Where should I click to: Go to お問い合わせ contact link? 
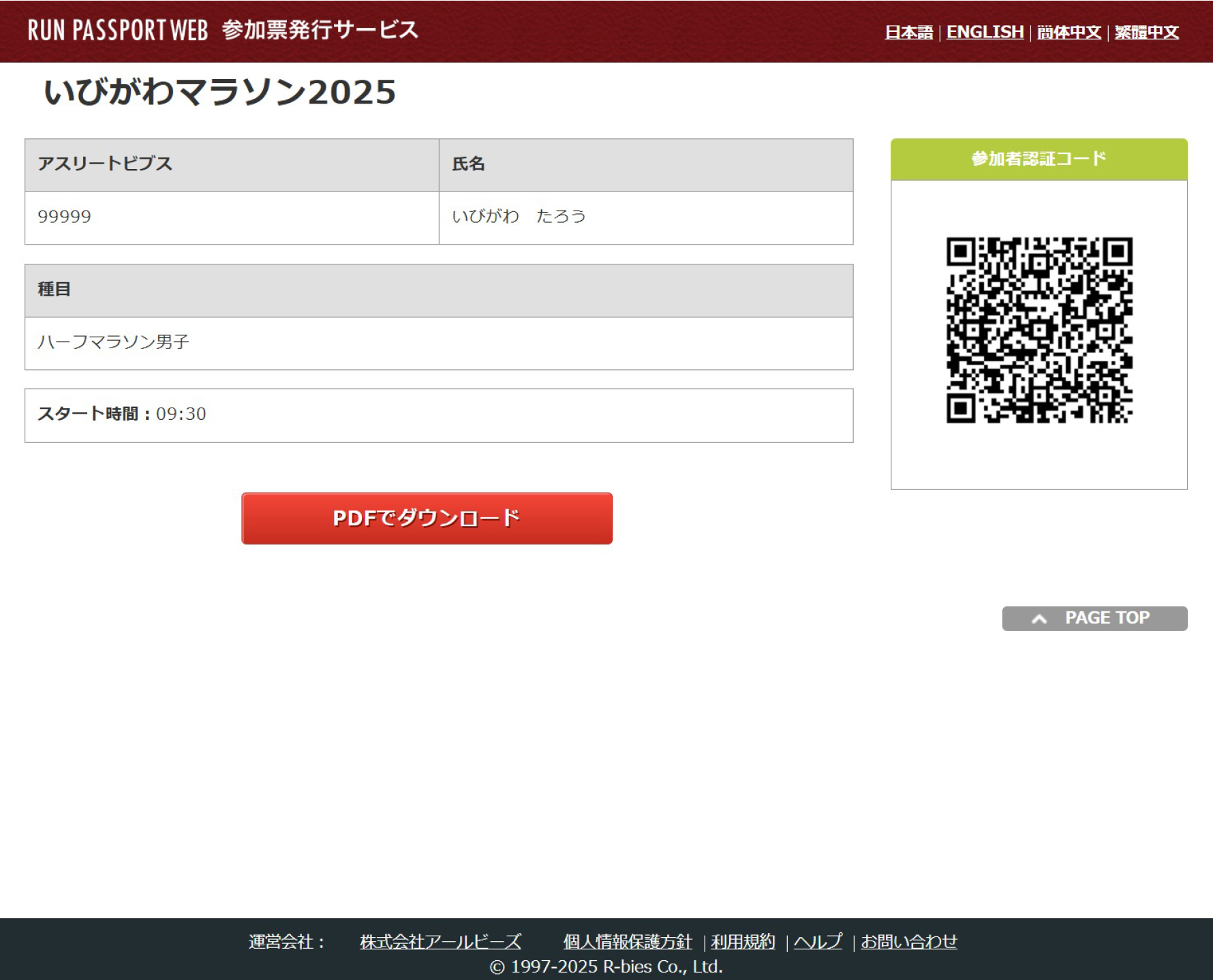[908, 941]
